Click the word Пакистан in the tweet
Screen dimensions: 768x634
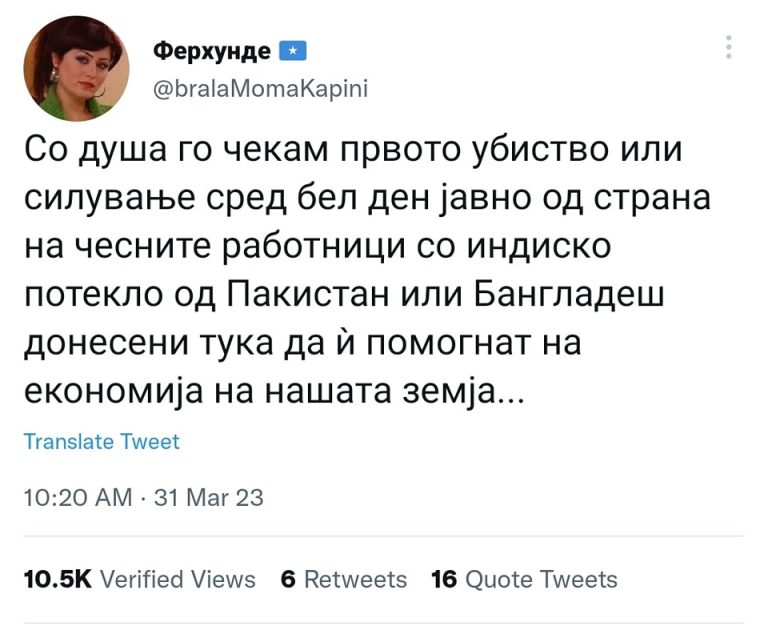click(310, 294)
